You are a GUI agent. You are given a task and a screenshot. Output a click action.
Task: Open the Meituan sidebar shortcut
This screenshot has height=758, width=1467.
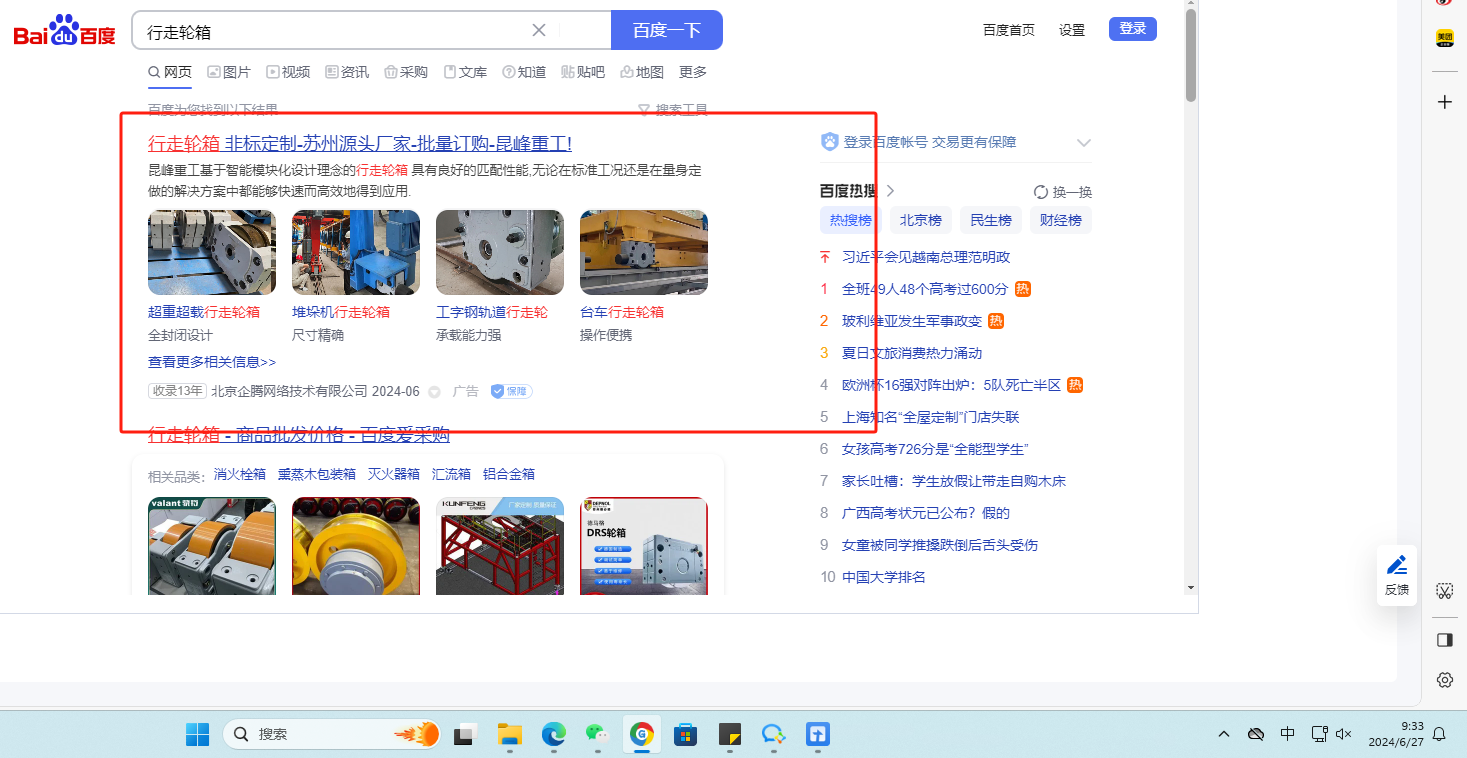point(1444,38)
